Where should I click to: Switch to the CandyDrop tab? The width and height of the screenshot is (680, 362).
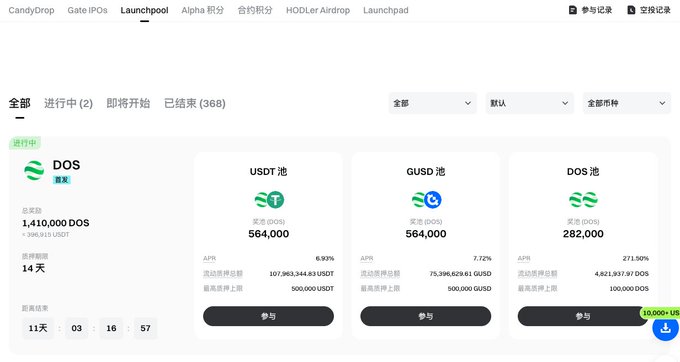tap(31, 10)
